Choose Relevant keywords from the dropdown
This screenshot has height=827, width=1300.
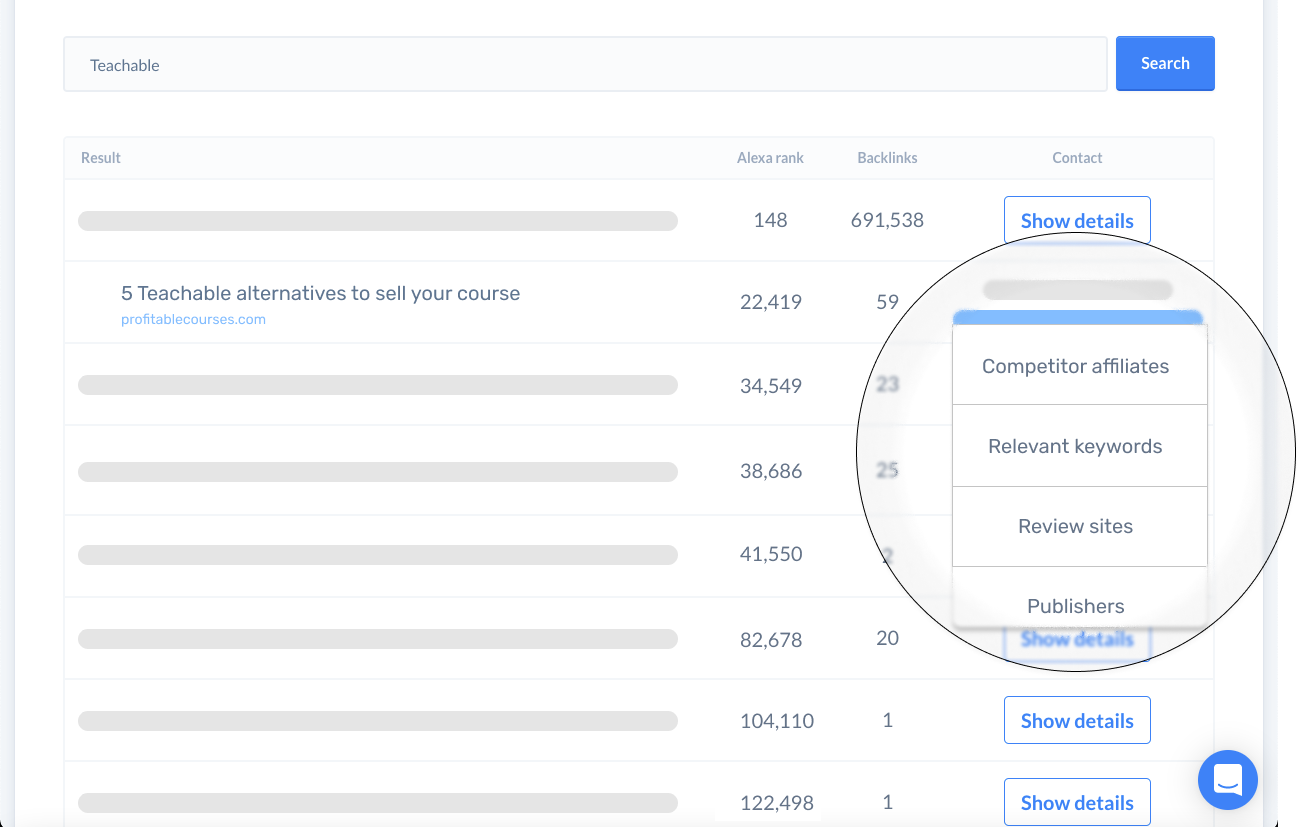click(1076, 446)
